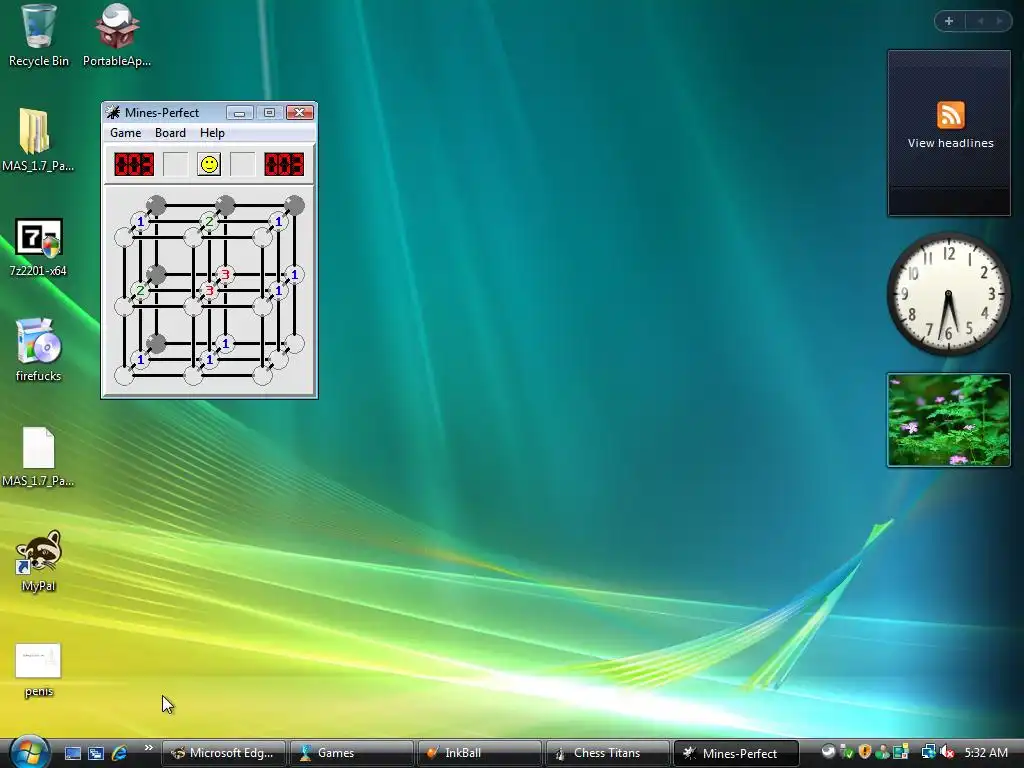Click the white empty node at the cube's bottom-left front corner
The width and height of the screenshot is (1024, 768).
(x=124, y=376)
